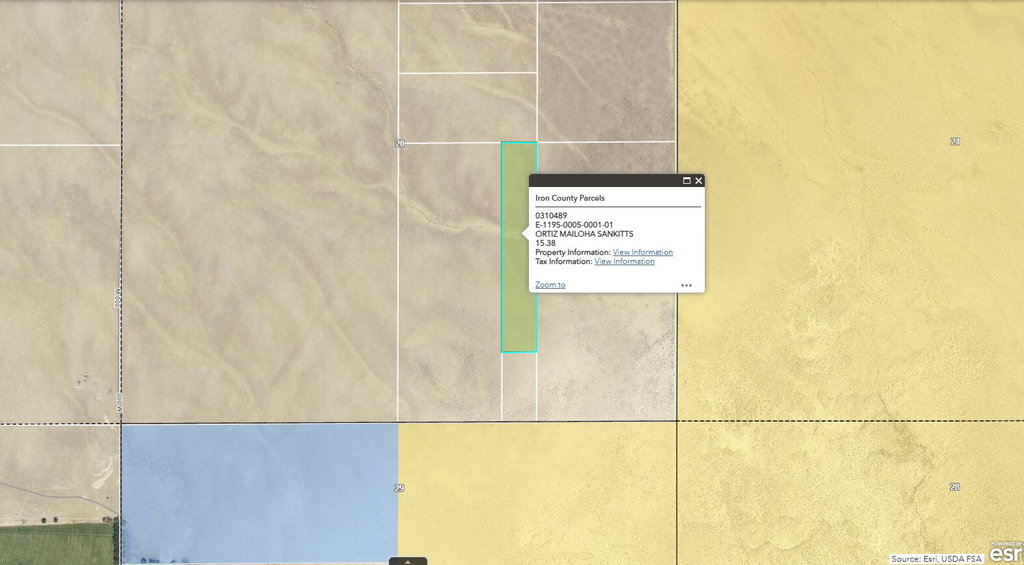This screenshot has height=565, width=1024.
Task: Click the Powered by Esri logo
Action: 1006,553
